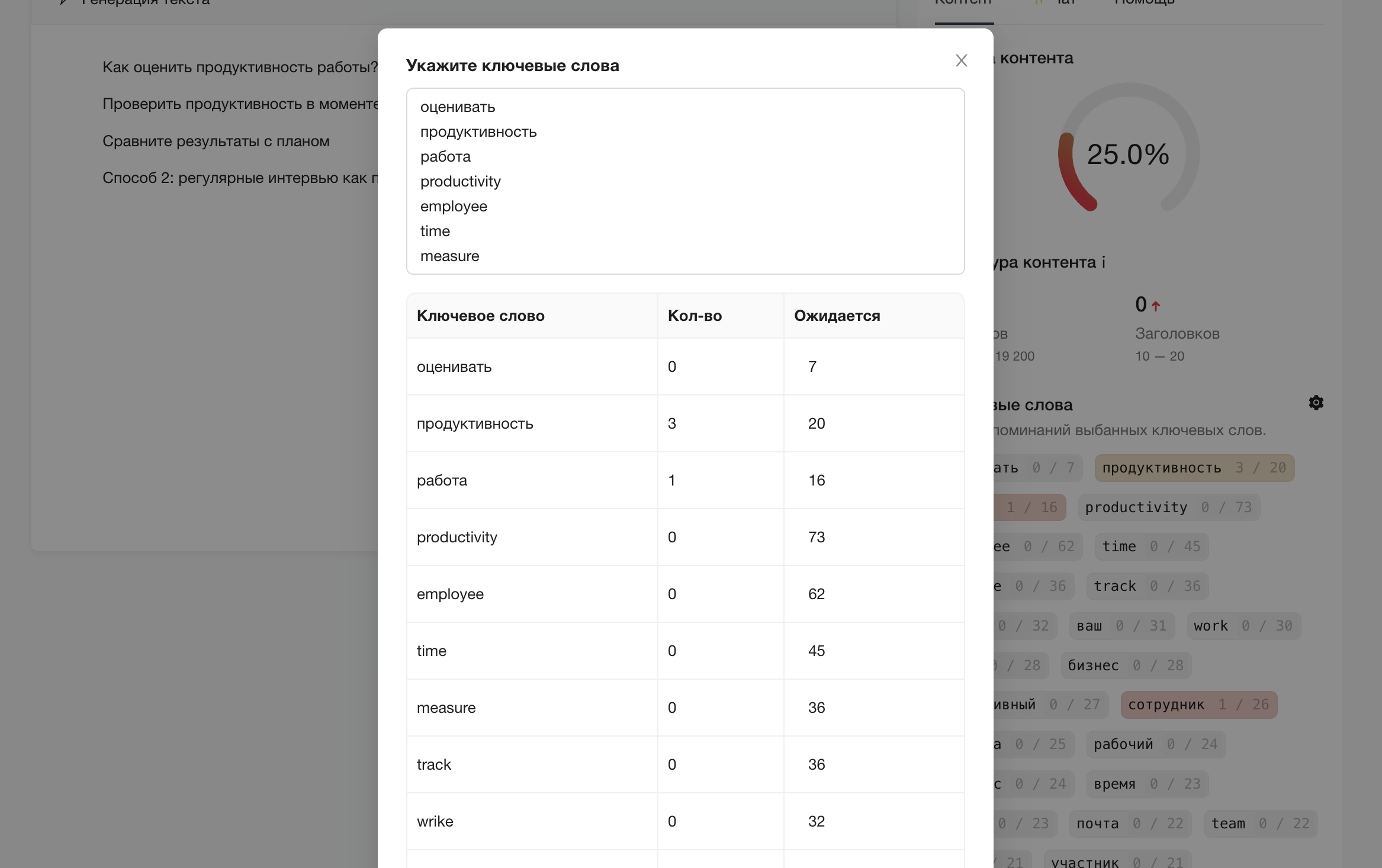Click the «Кол-во» column header

tap(695, 316)
